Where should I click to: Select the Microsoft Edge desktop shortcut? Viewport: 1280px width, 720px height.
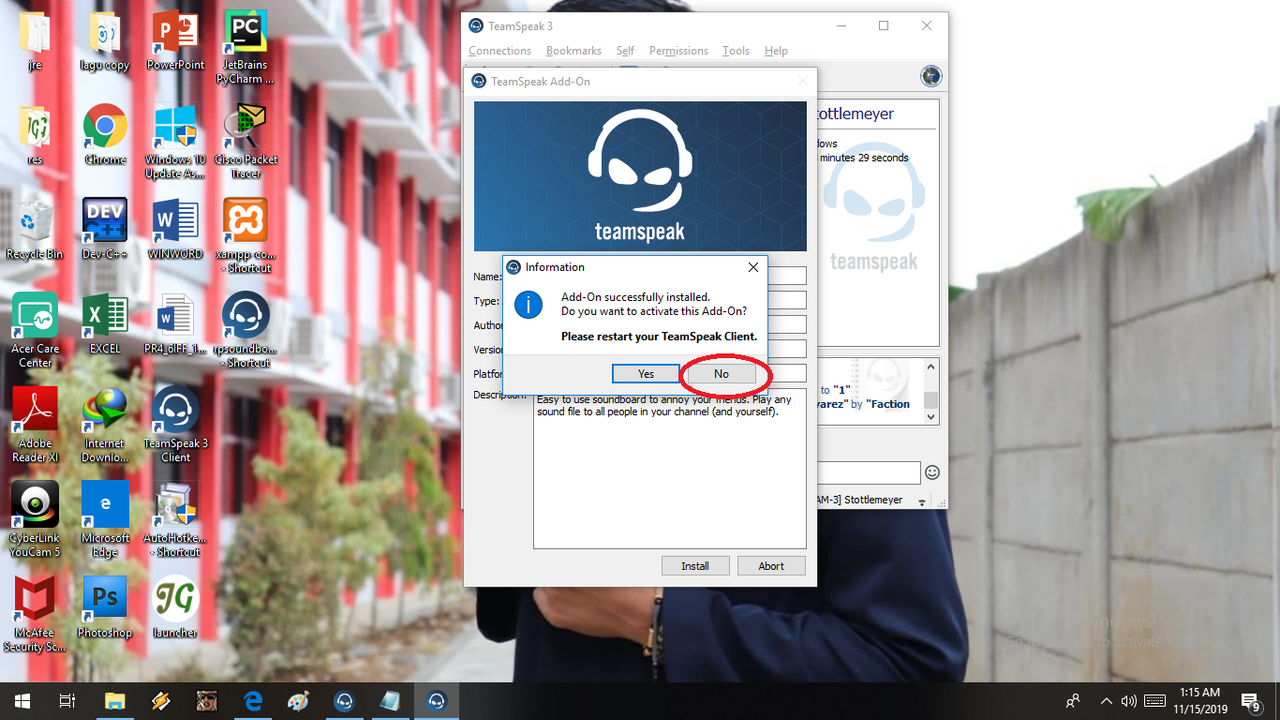pyautogui.click(x=105, y=518)
